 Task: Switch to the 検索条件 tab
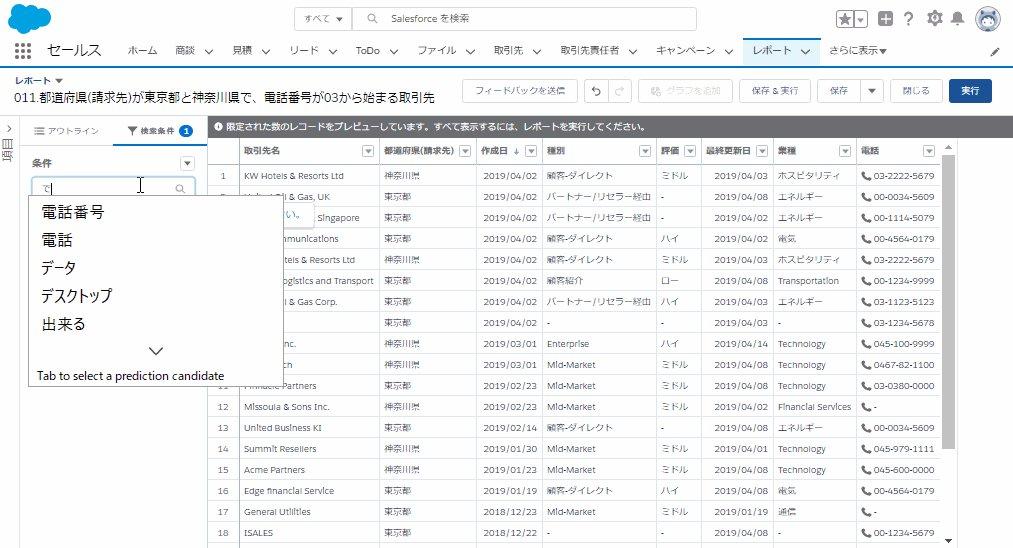(x=160, y=131)
